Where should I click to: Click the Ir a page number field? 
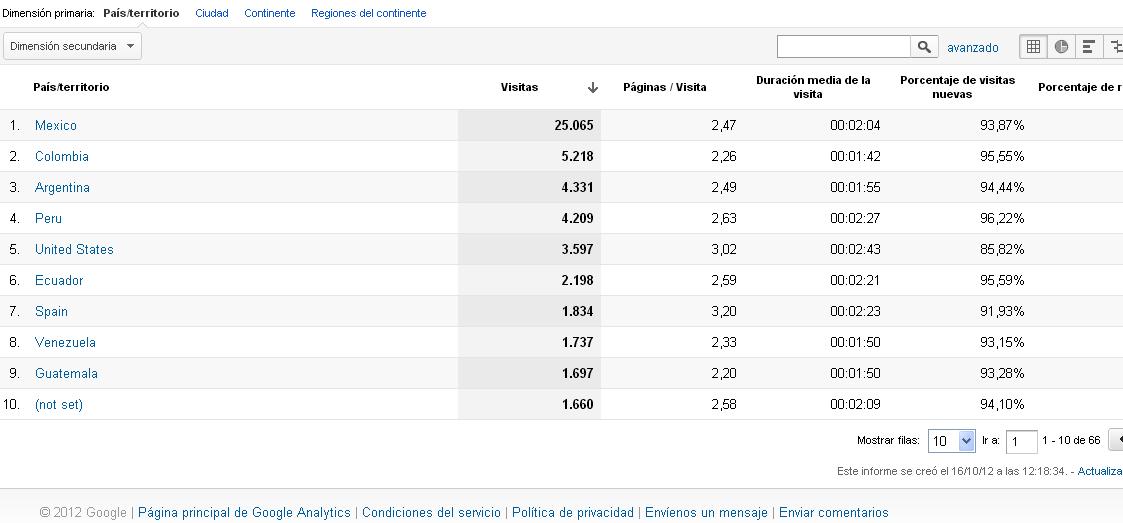[x=1021, y=441]
